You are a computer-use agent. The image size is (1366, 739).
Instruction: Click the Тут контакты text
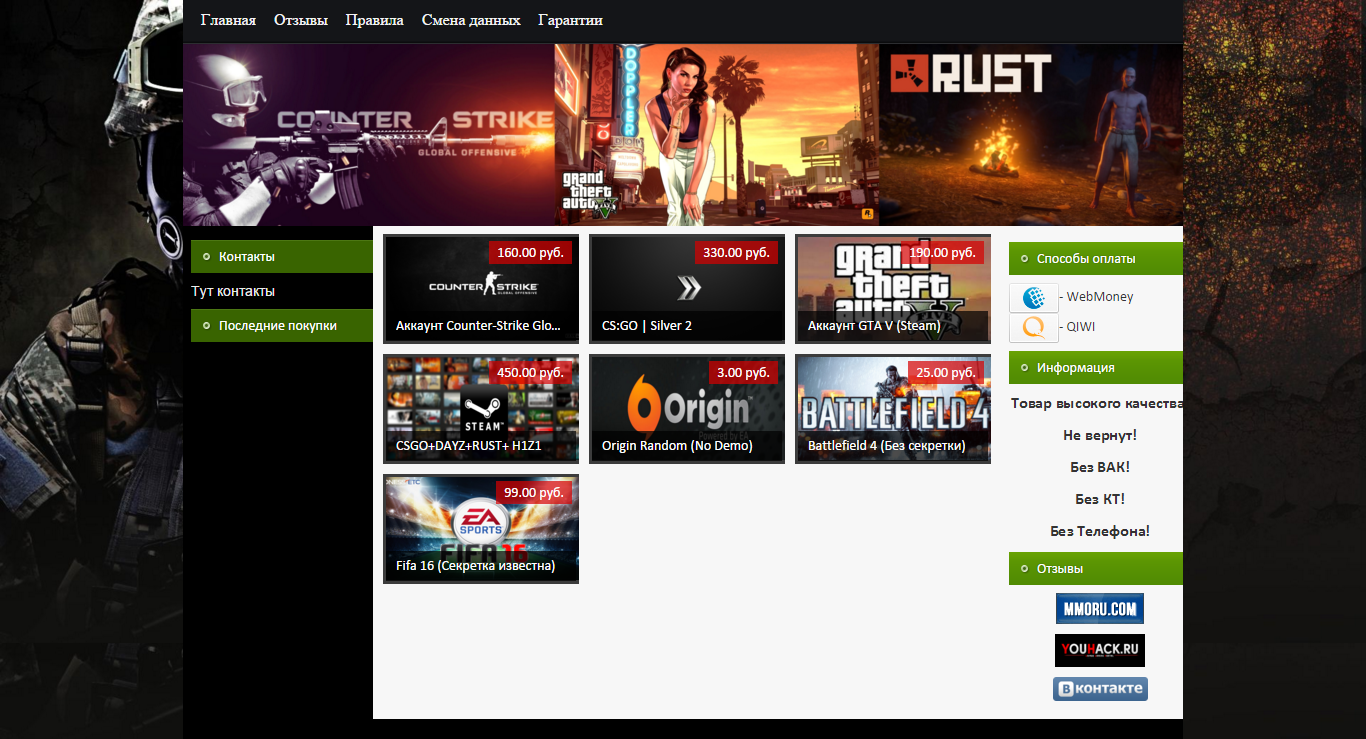coord(233,292)
